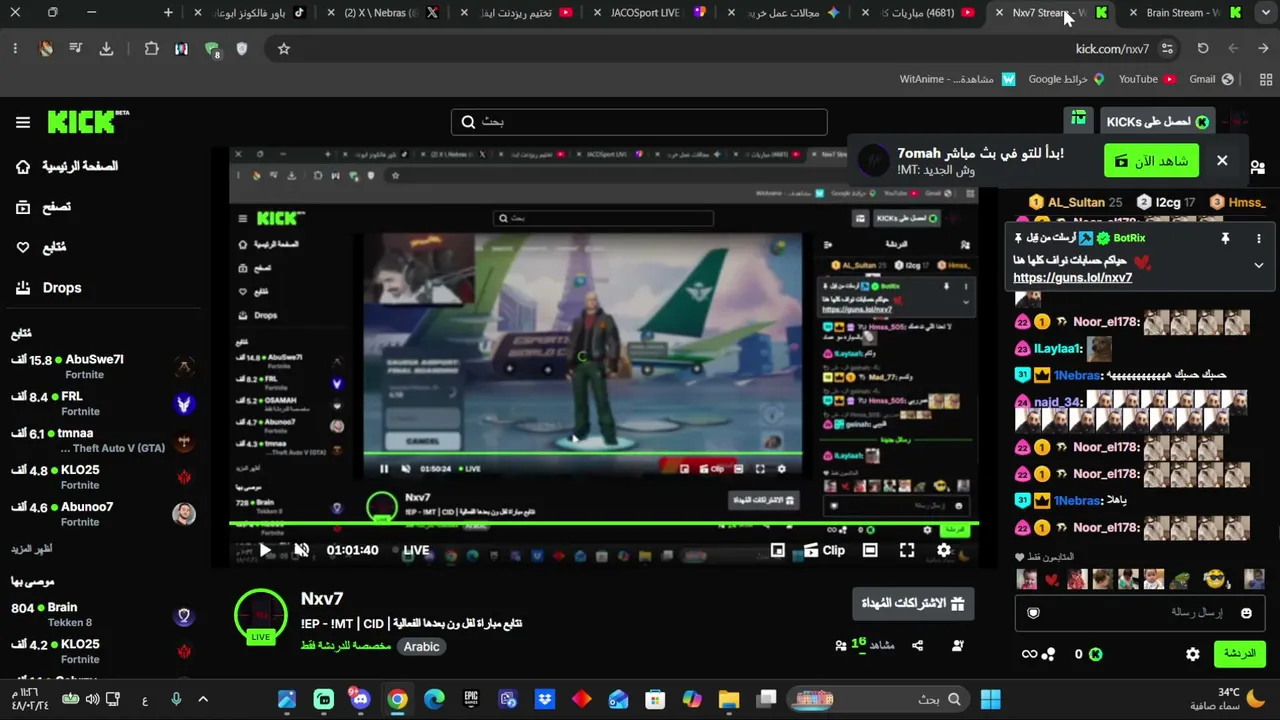Click the green chat send button
Screen dimensions: 1280x720
[1239, 654]
